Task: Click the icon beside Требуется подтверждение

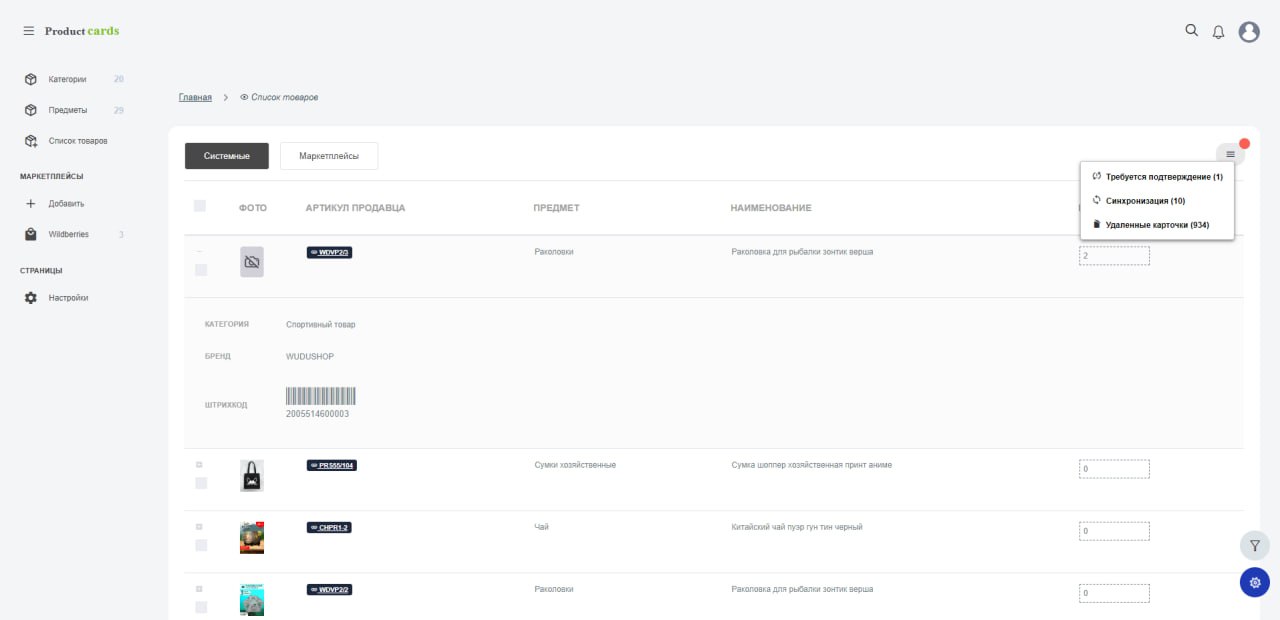Action: point(1096,176)
